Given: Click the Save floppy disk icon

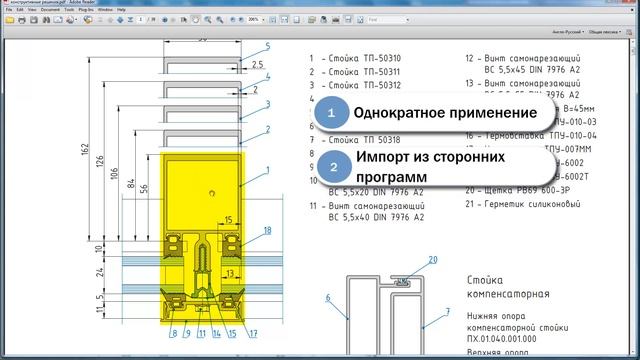Looking at the screenshot, I should click(x=34, y=20).
